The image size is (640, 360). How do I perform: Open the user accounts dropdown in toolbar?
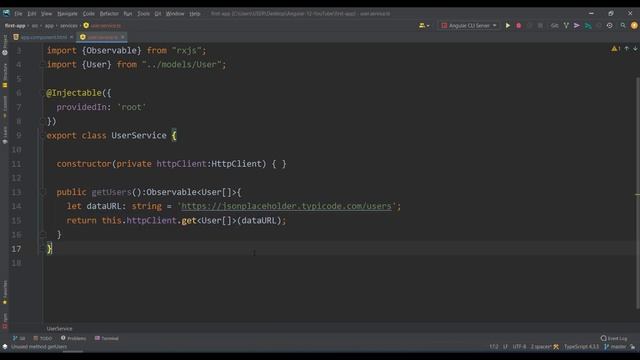click(x=424, y=25)
